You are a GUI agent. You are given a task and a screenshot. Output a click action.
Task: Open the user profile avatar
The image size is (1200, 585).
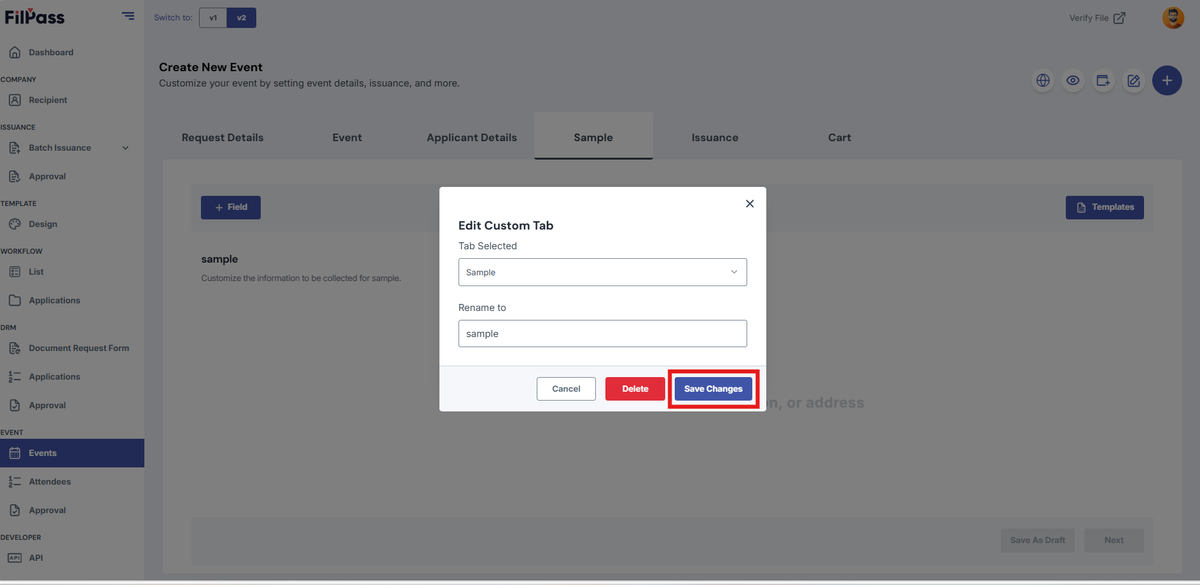(x=1173, y=17)
